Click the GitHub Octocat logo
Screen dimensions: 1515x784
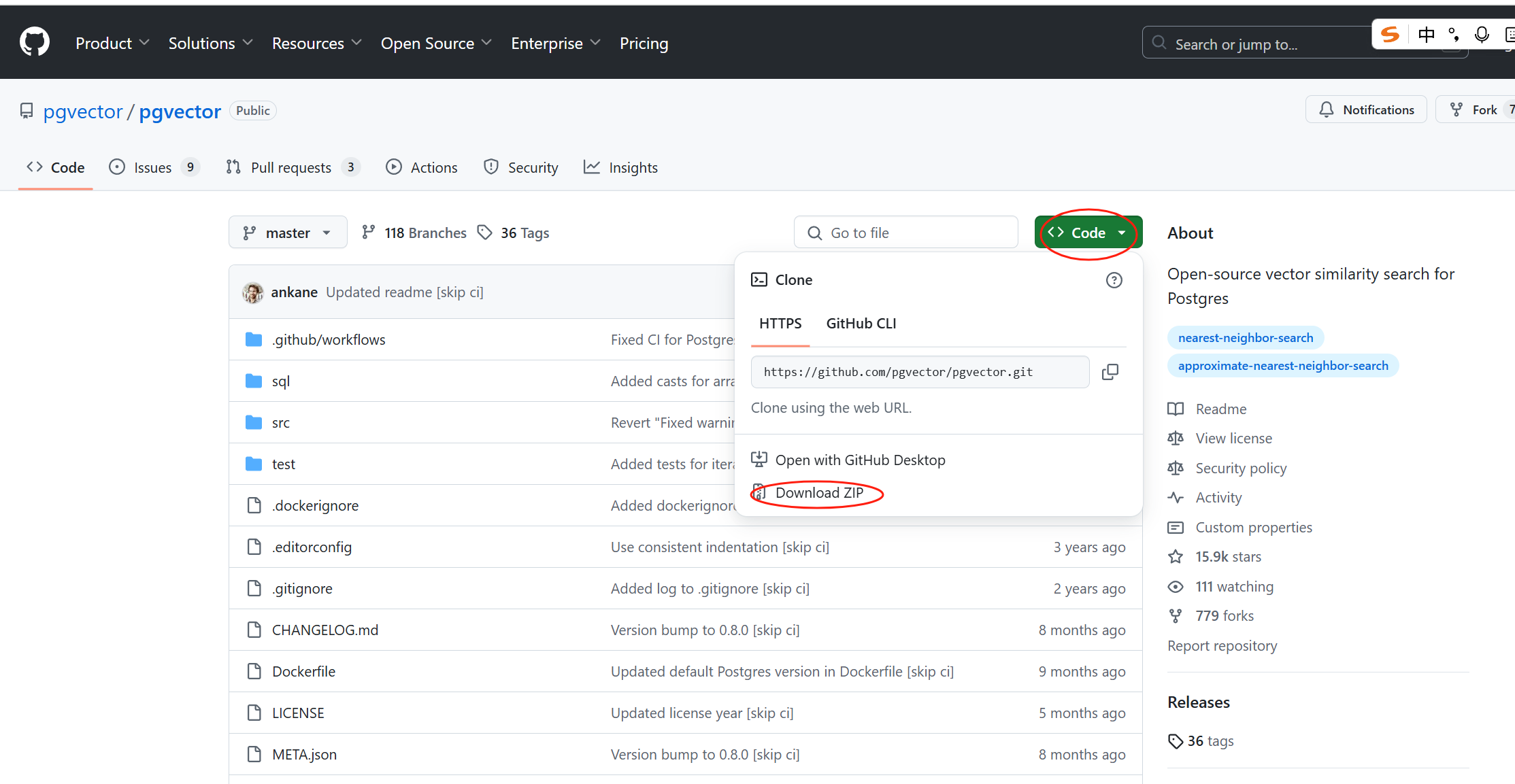pyautogui.click(x=34, y=42)
